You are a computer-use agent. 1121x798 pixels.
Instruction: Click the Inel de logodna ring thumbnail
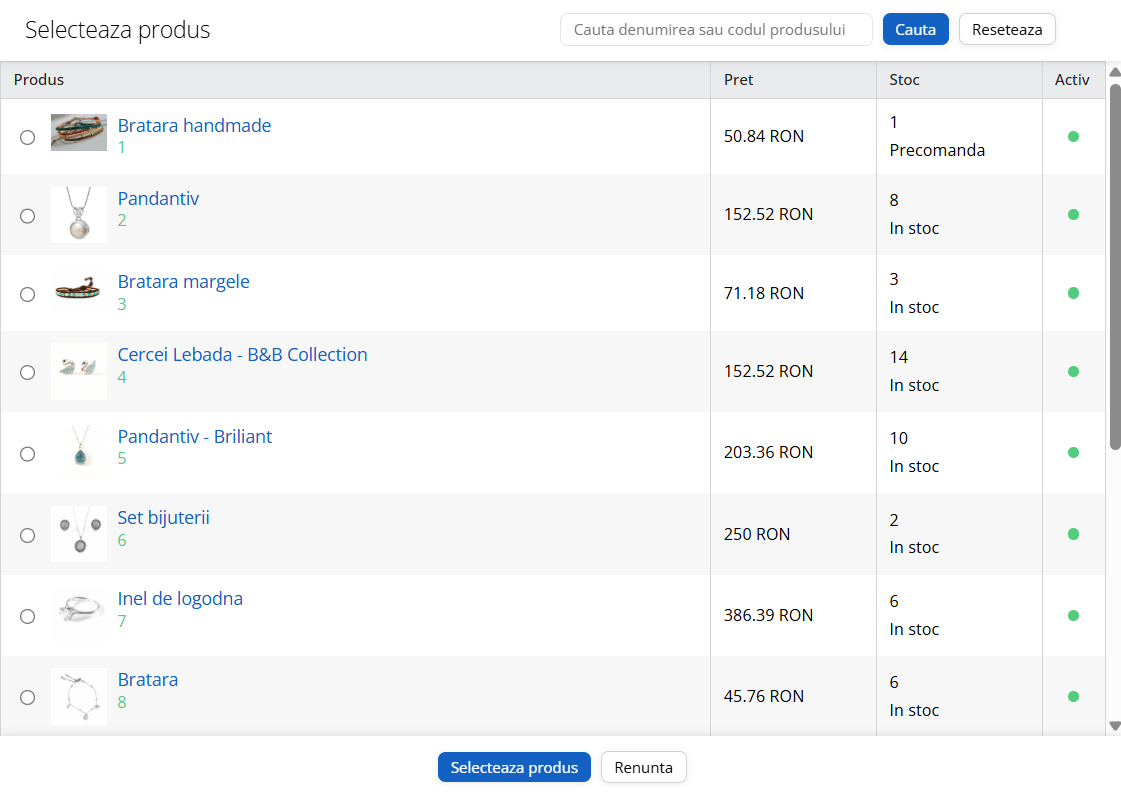(79, 610)
